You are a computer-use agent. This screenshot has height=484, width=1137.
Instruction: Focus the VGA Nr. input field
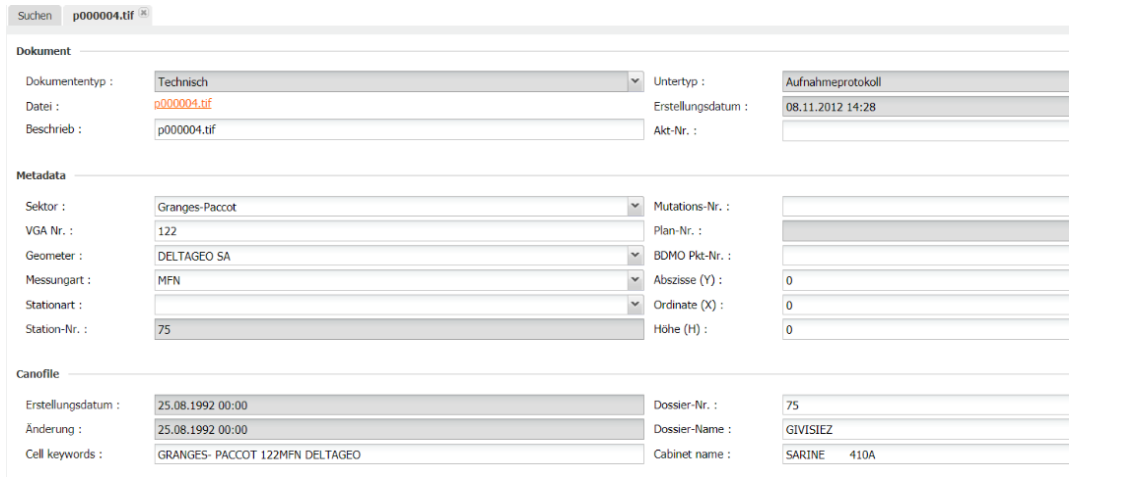tap(398, 231)
